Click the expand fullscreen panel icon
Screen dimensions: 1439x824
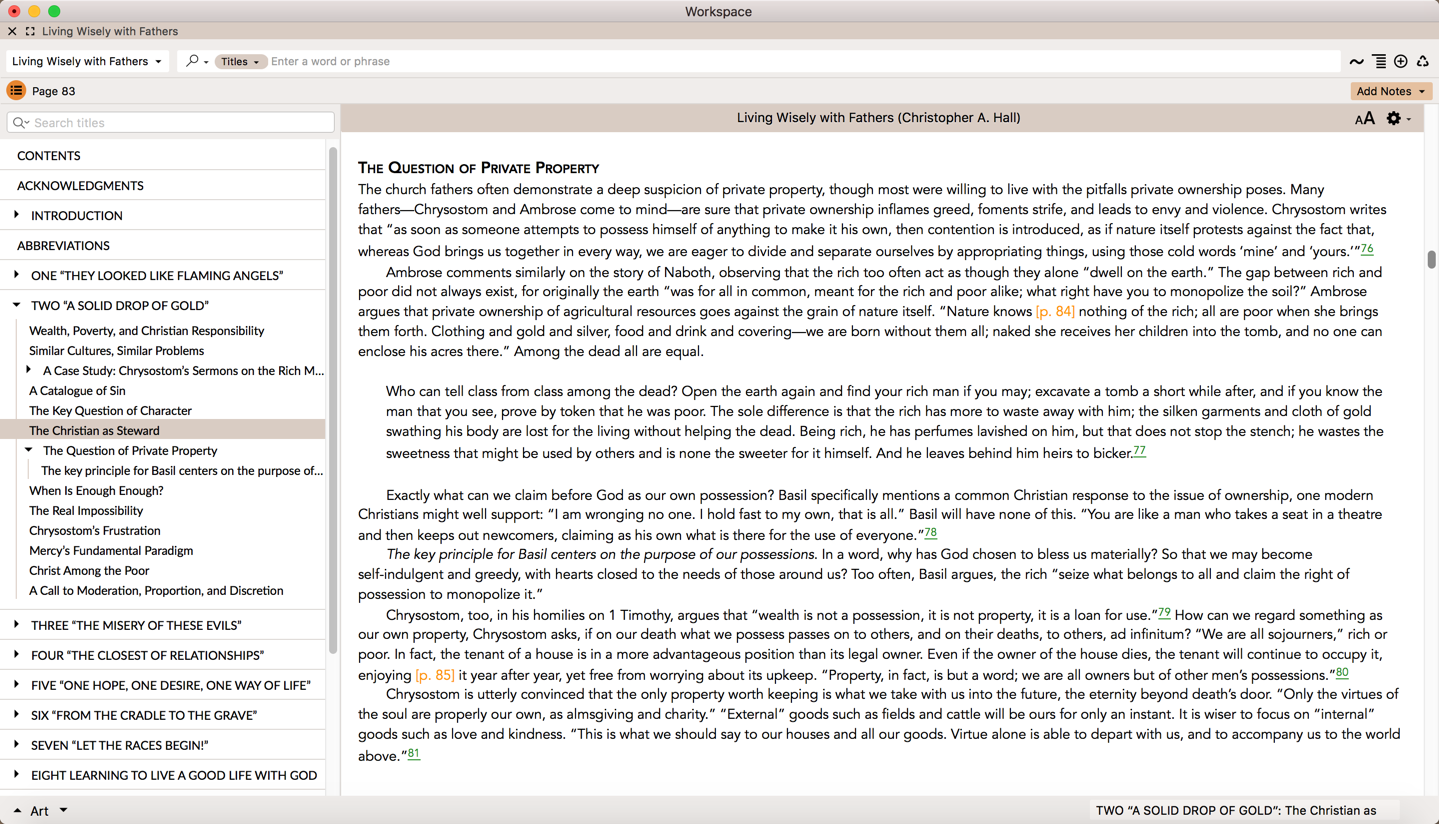30,31
